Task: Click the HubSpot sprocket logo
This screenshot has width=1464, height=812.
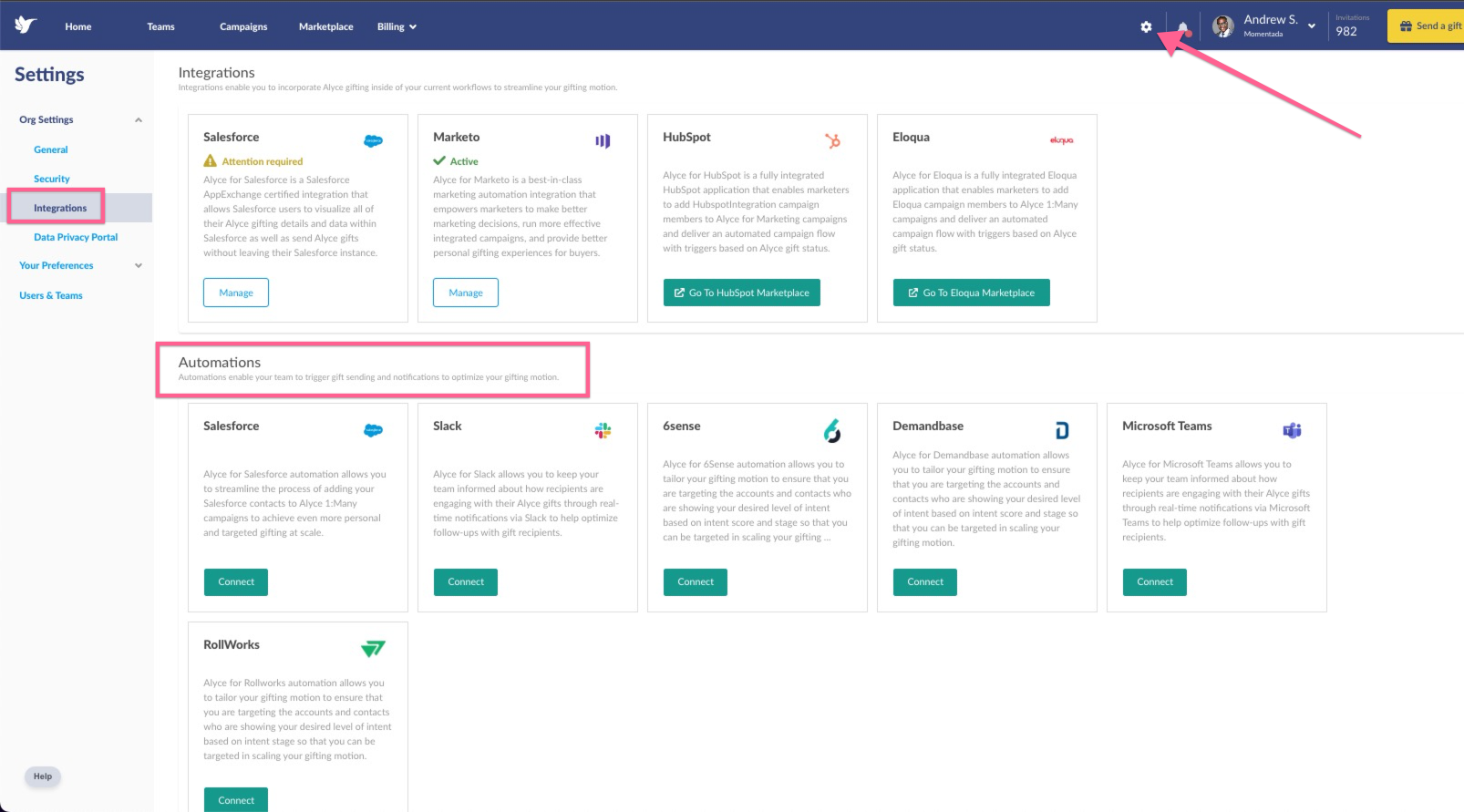Action: click(832, 140)
